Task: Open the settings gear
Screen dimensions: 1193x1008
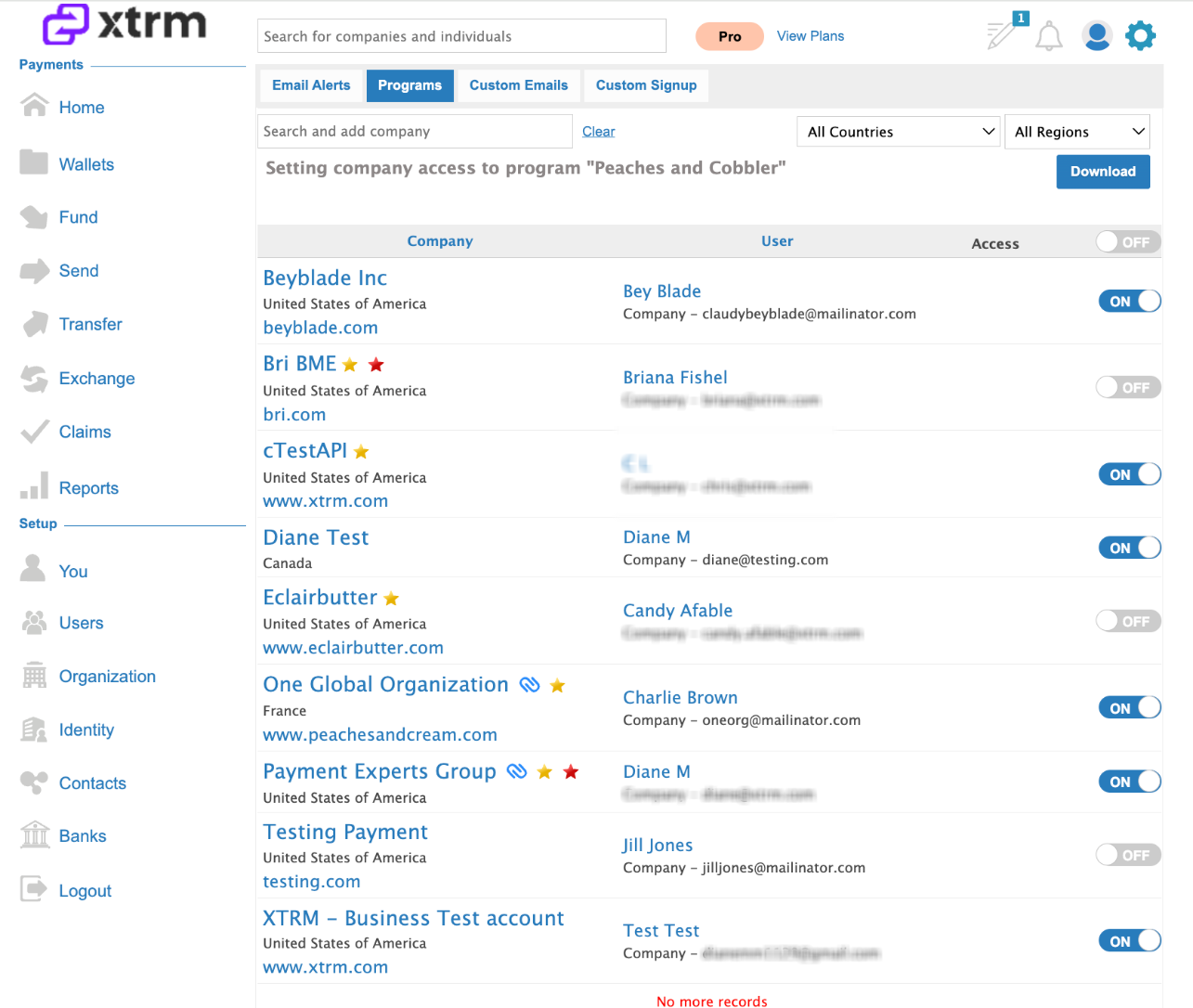Action: tap(1140, 36)
